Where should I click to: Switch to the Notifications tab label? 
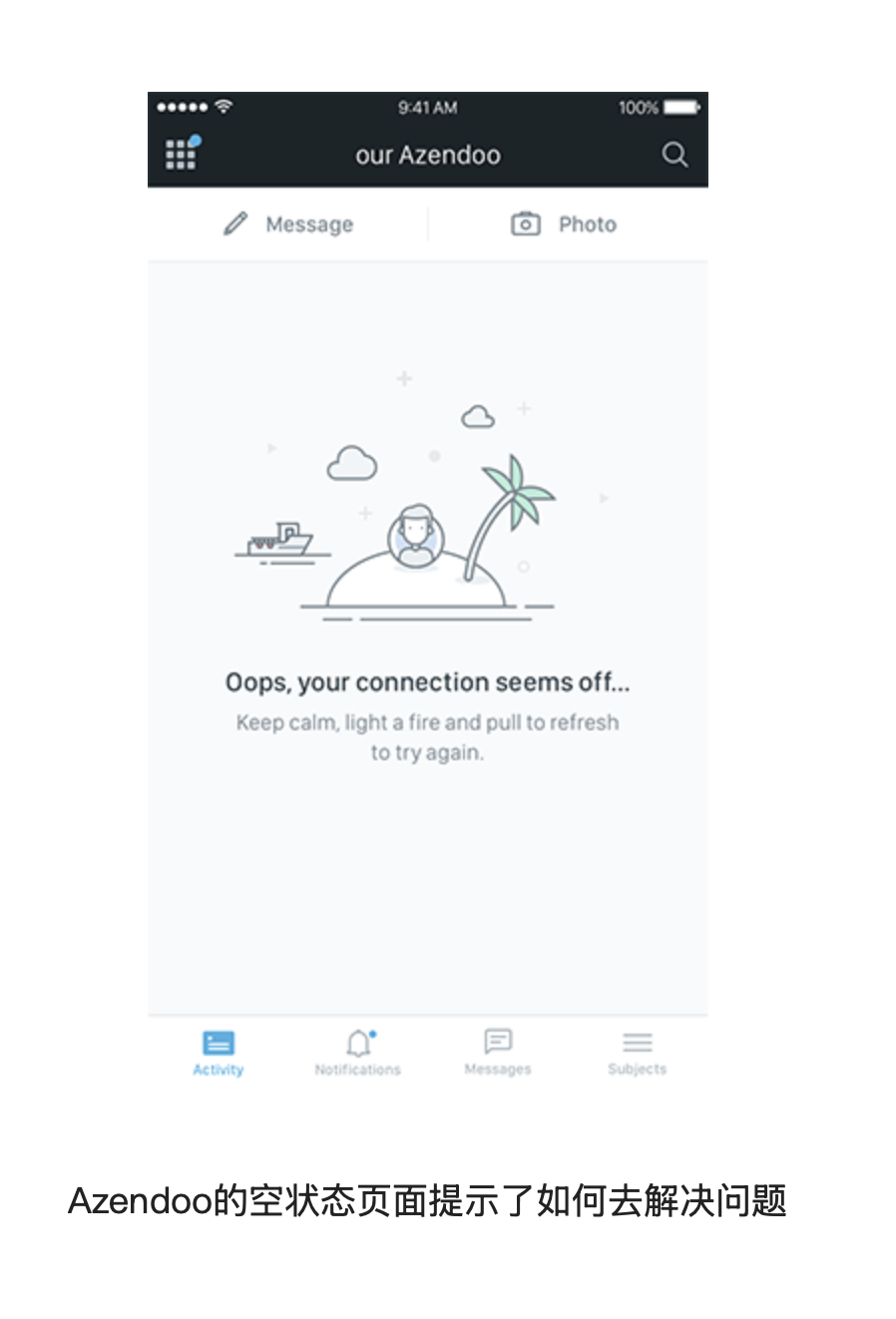(x=358, y=1070)
